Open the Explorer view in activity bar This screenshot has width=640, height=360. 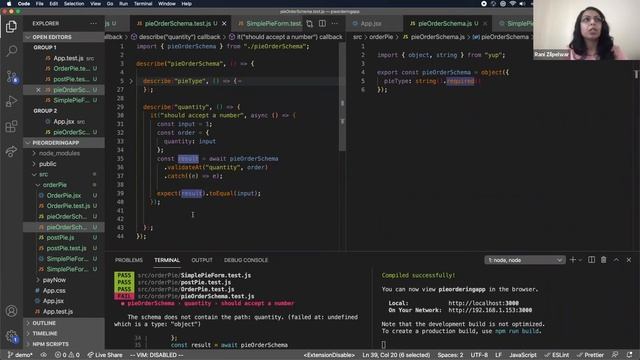point(11,27)
